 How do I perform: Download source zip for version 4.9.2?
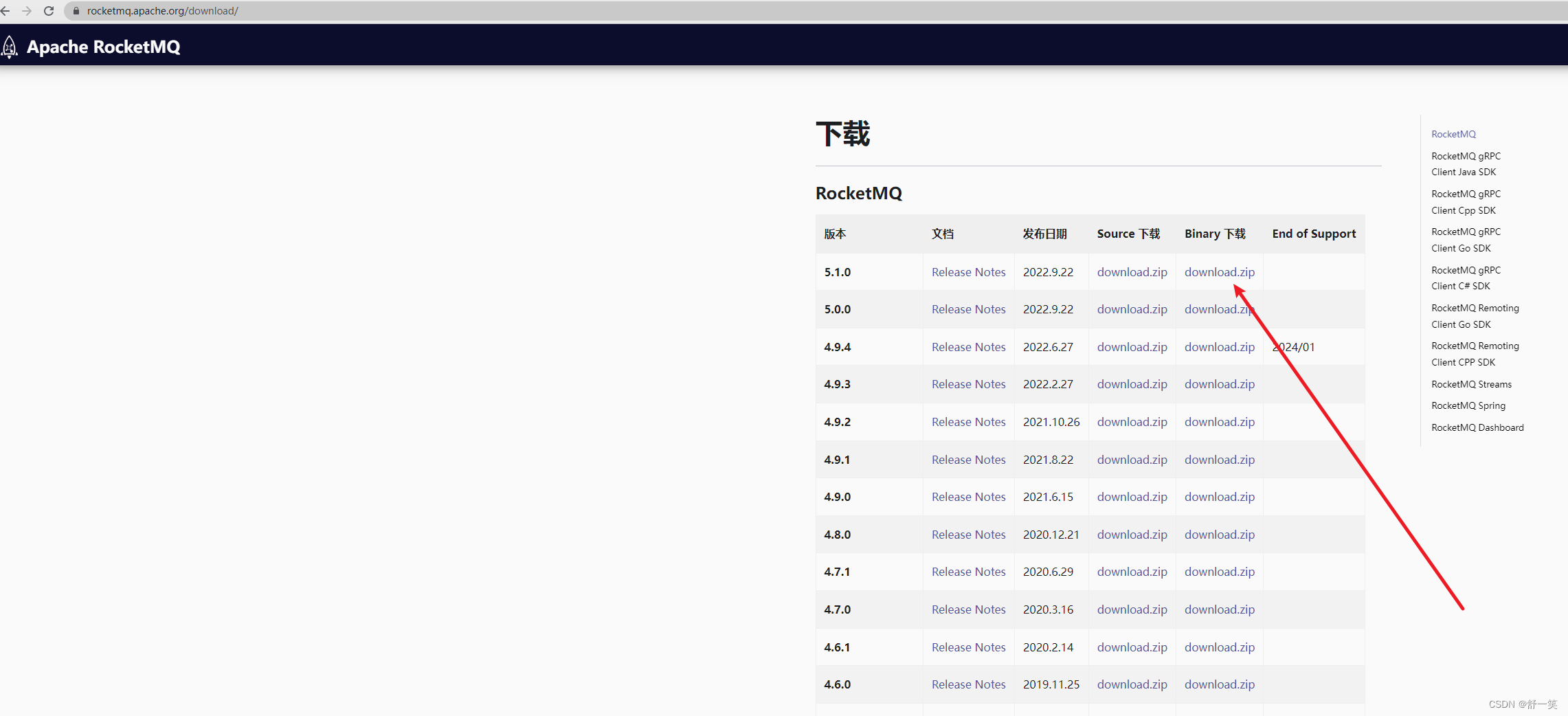pos(1132,422)
